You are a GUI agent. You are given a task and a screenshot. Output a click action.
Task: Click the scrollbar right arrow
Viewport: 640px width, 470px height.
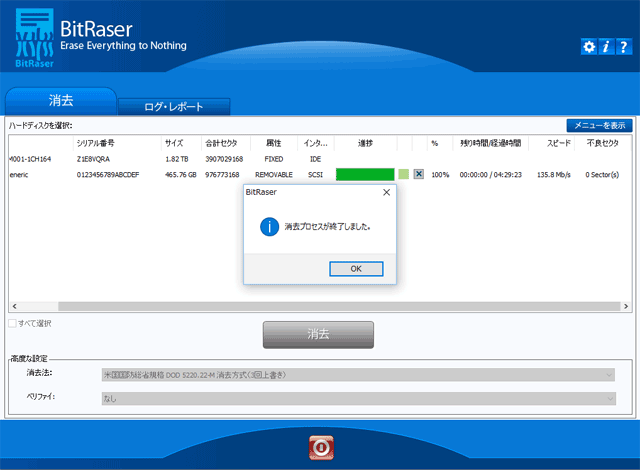tap(626, 306)
